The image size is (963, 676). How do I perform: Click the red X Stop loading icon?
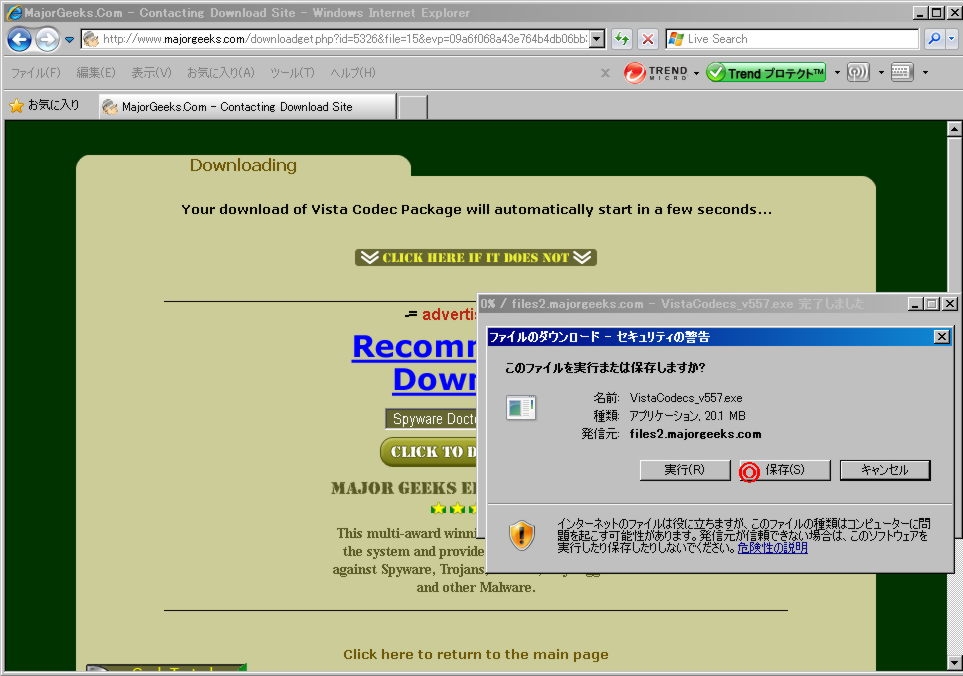click(x=647, y=39)
